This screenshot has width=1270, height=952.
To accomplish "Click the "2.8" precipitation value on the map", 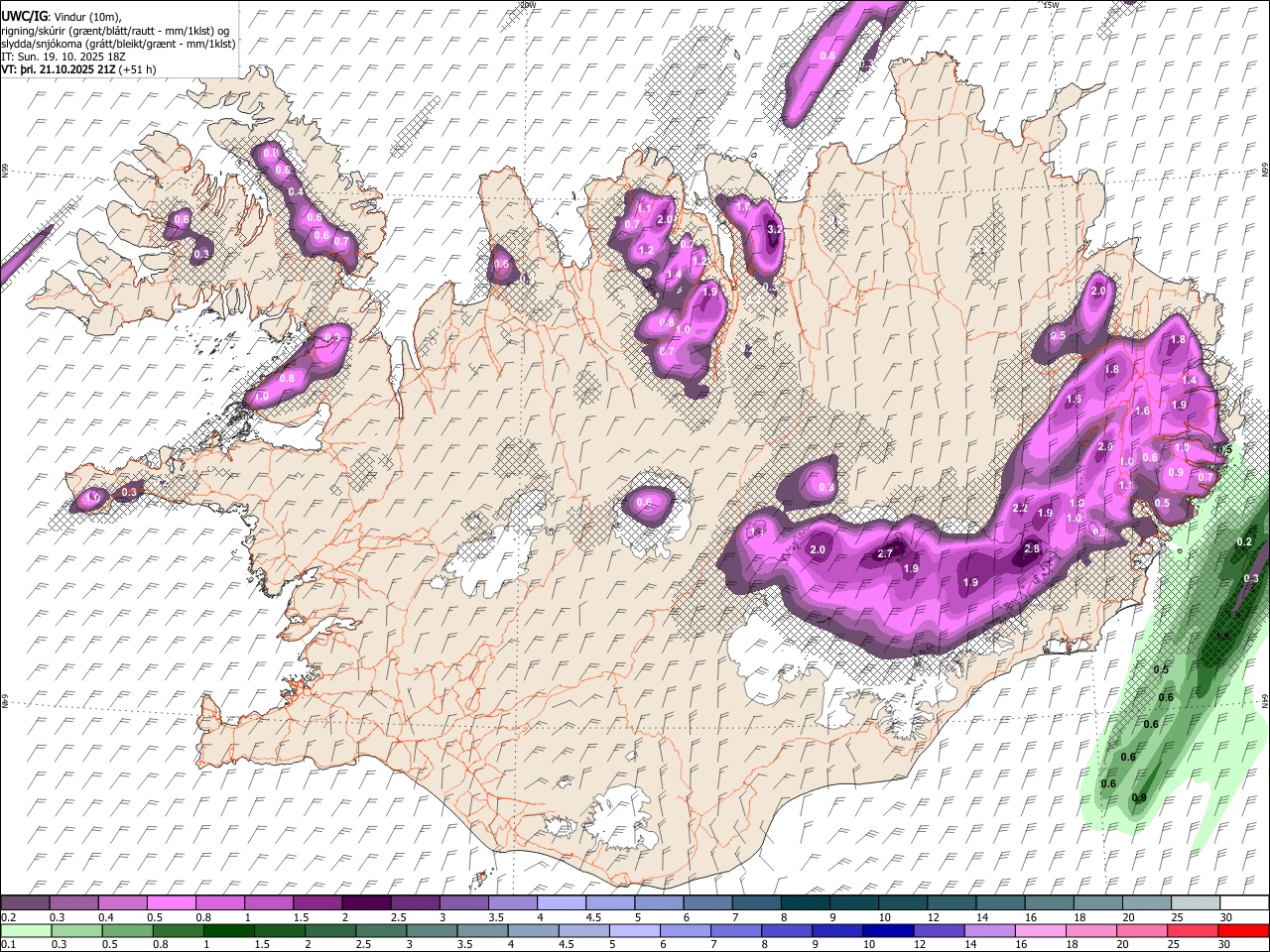I will [x=1031, y=548].
